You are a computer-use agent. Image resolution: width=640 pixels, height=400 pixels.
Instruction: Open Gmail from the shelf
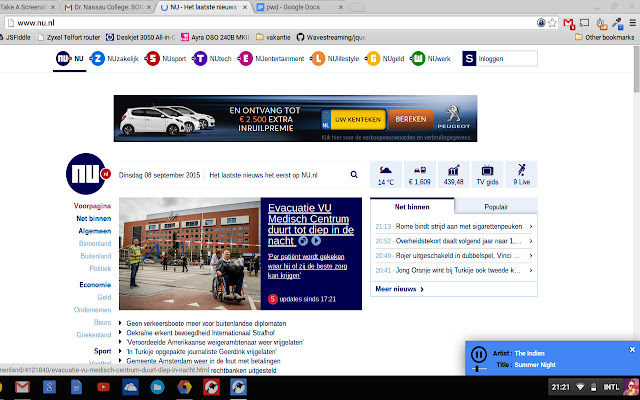[x=22, y=387]
